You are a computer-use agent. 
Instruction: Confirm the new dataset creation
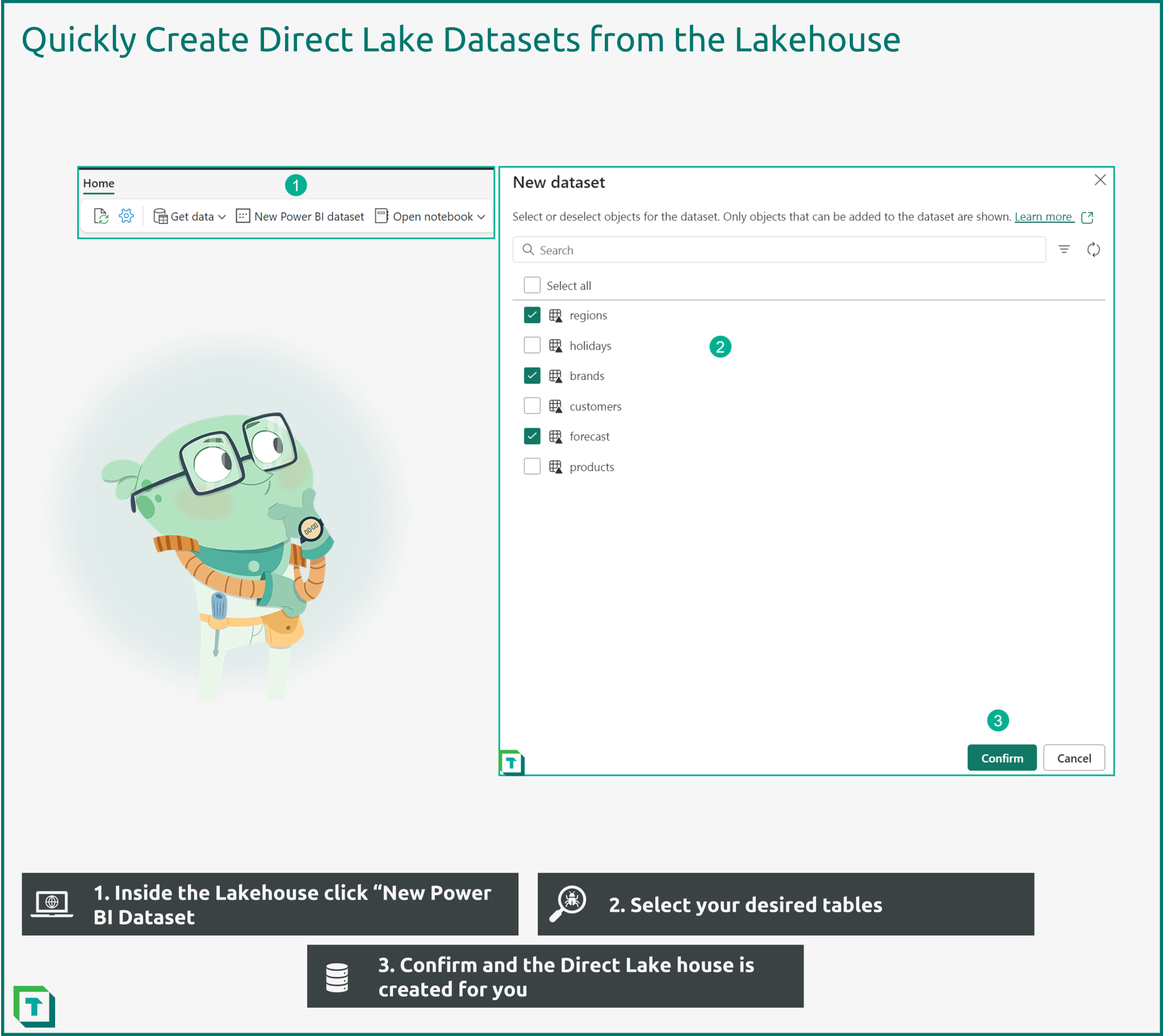(x=1002, y=758)
